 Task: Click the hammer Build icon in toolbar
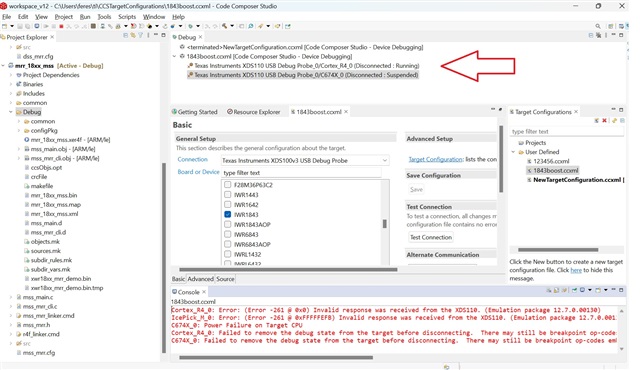pyautogui.click(x=224, y=26)
